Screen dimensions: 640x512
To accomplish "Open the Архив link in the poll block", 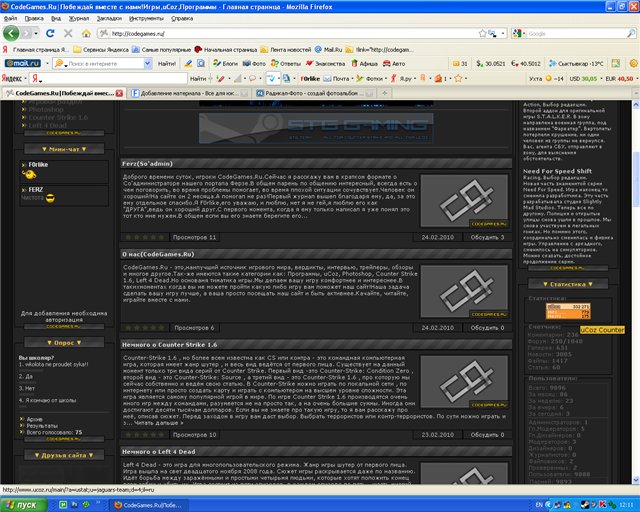I will click(34, 419).
